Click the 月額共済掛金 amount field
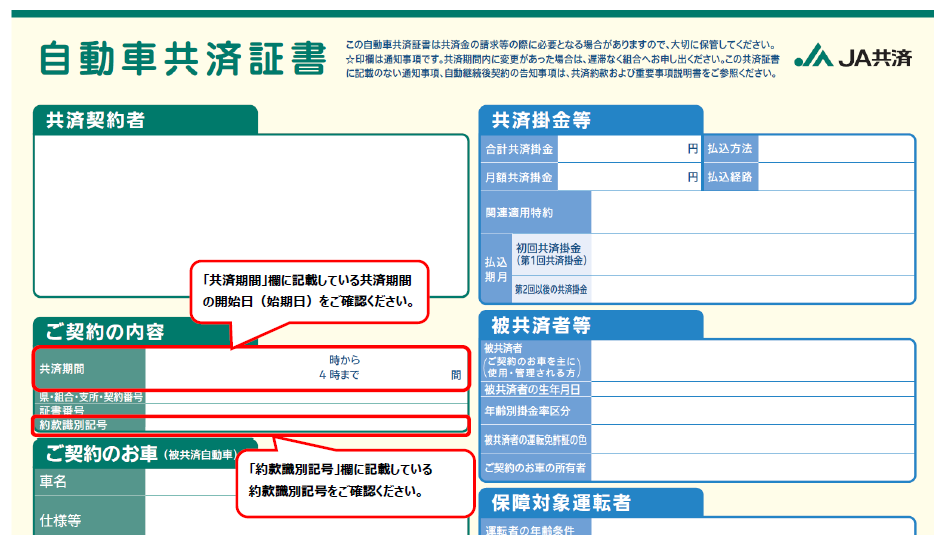The width and height of the screenshot is (951, 558). coord(629,177)
